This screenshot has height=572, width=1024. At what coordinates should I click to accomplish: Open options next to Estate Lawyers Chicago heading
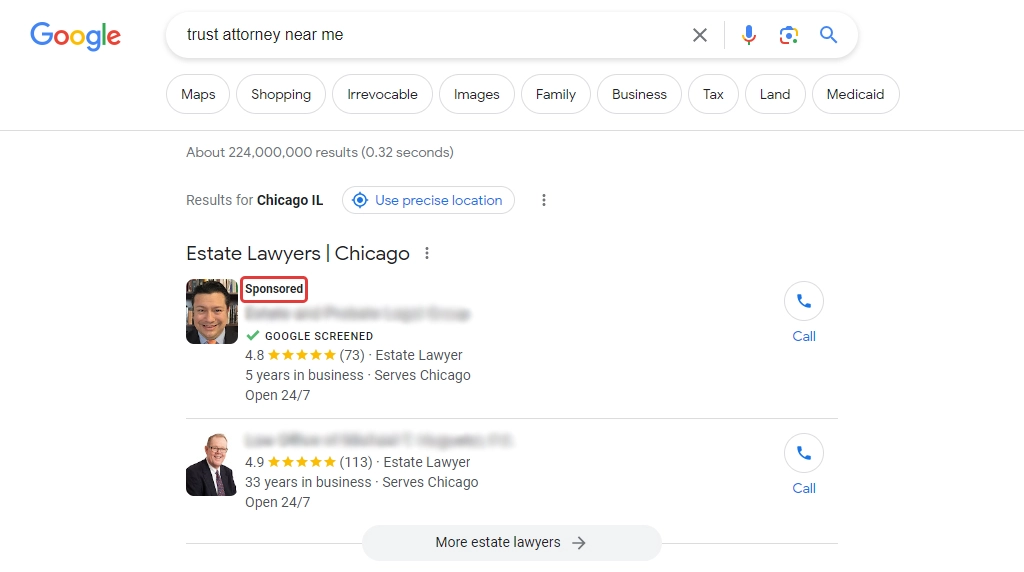pyautogui.click(x=426, y=253)
